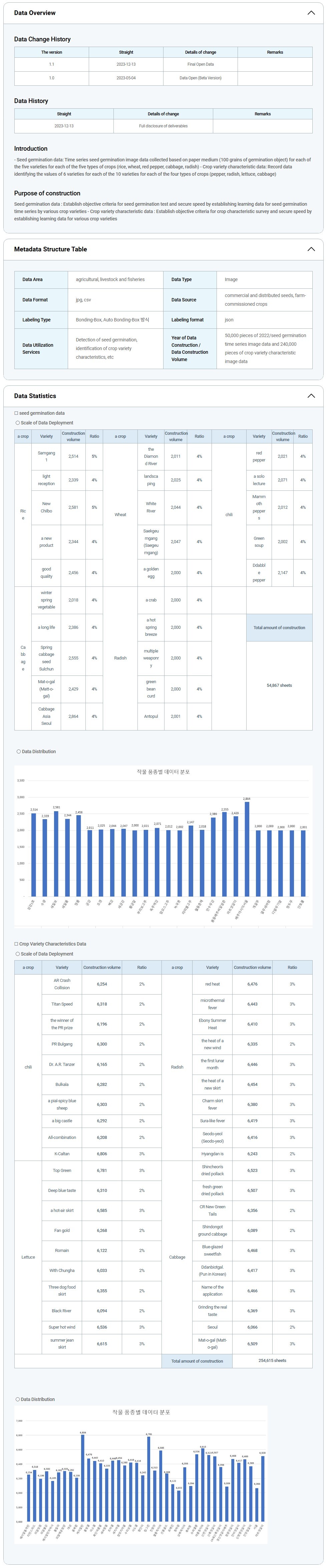Click square marker beside 'Crop Variety Characteristics Data'
This screenshot has height=1568, width=327.
pos(16,944)
